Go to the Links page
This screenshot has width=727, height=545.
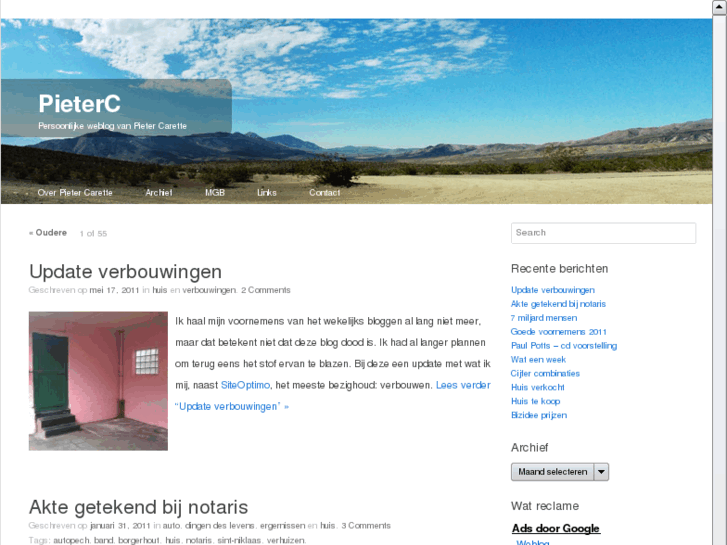click(x=267, y=192)
